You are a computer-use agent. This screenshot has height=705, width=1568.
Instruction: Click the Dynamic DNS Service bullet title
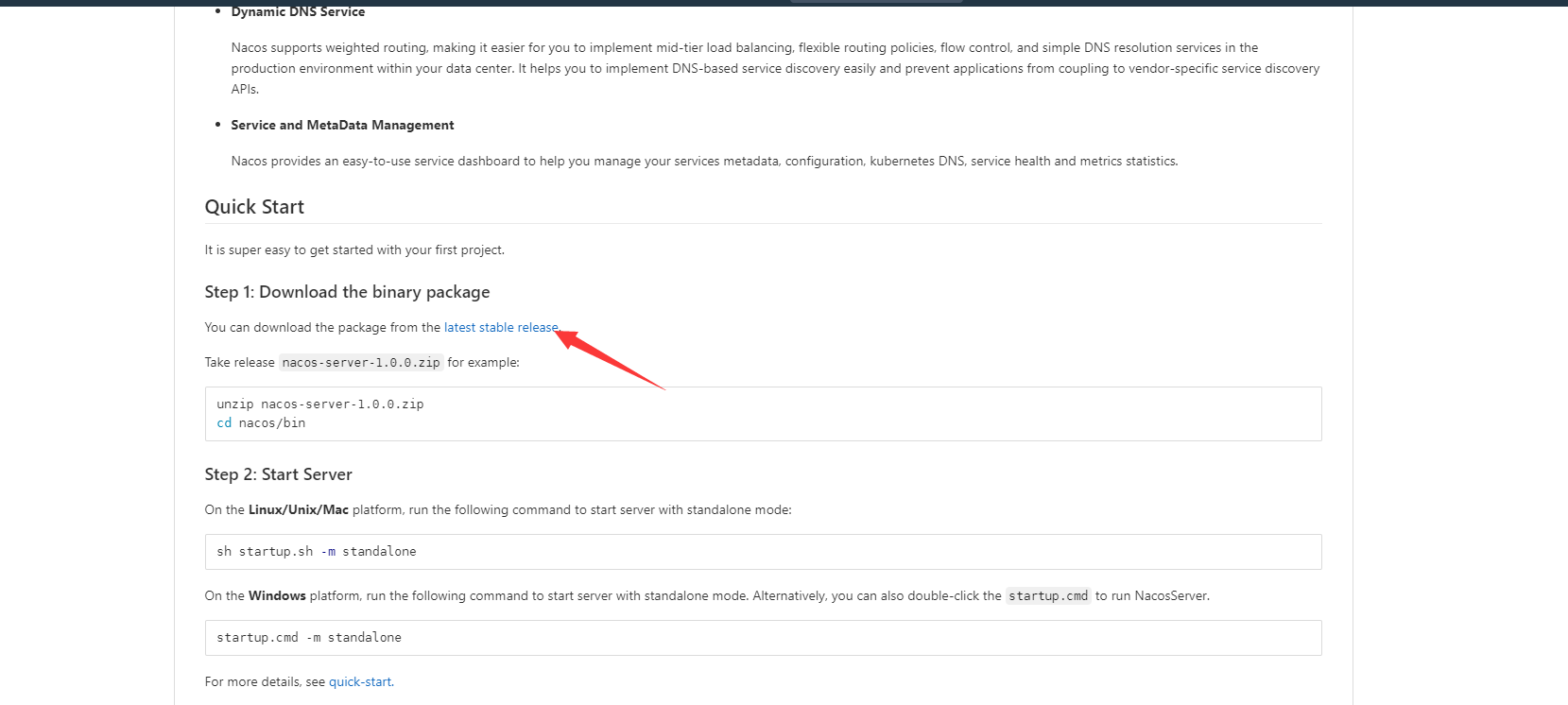point(298,11)
